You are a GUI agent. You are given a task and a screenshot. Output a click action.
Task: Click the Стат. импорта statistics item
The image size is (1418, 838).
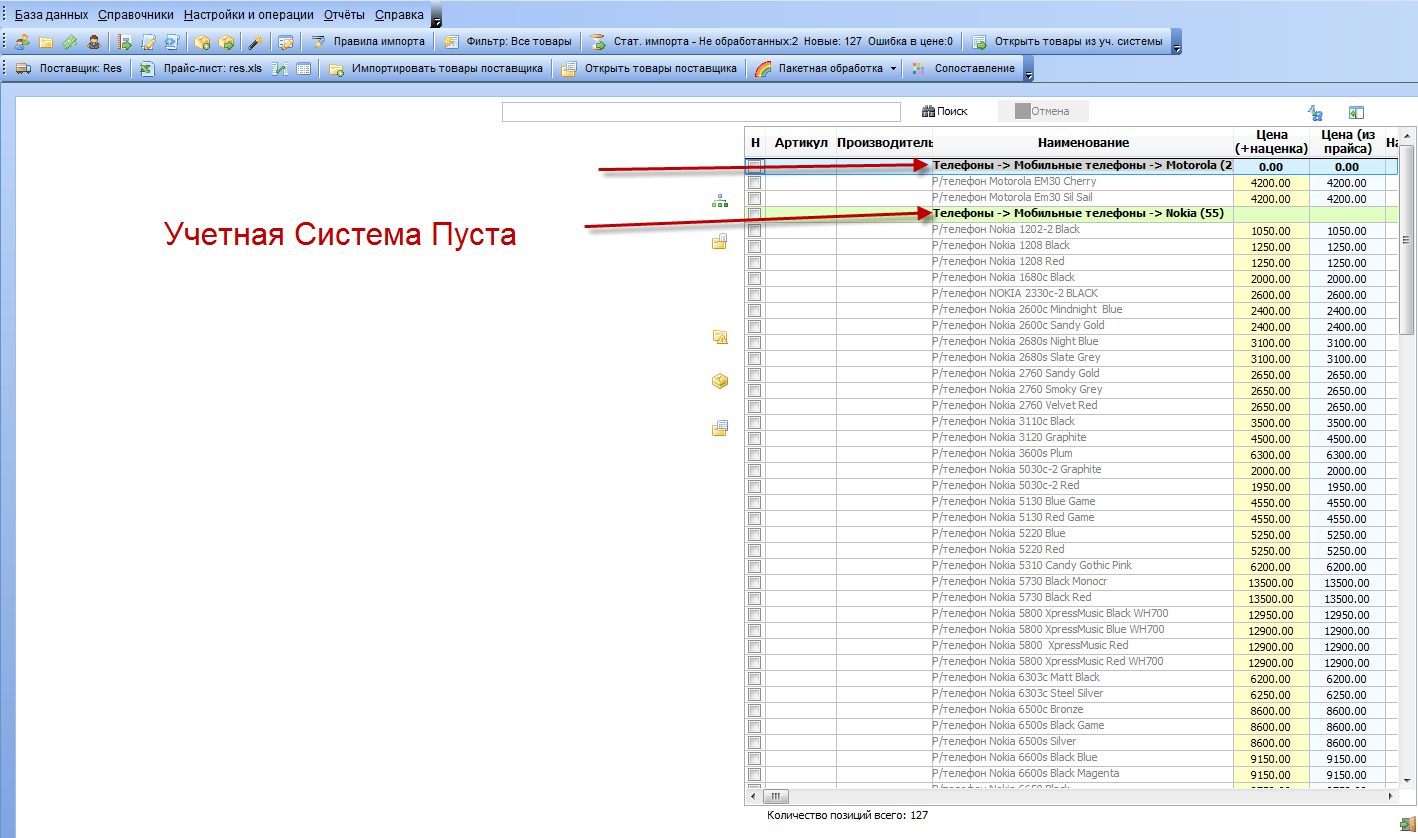coord(770,42)
